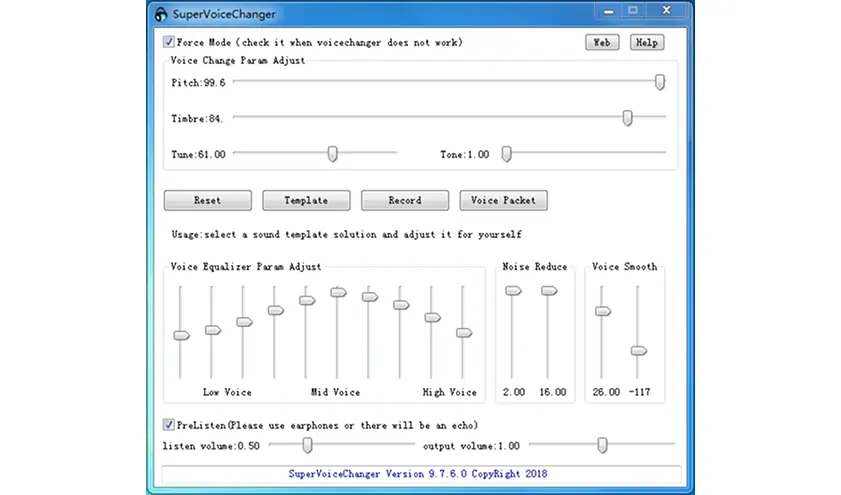841x495 pixels.
Task: Click the 'Tone:1.00' value label
Action: click(464, 154)
